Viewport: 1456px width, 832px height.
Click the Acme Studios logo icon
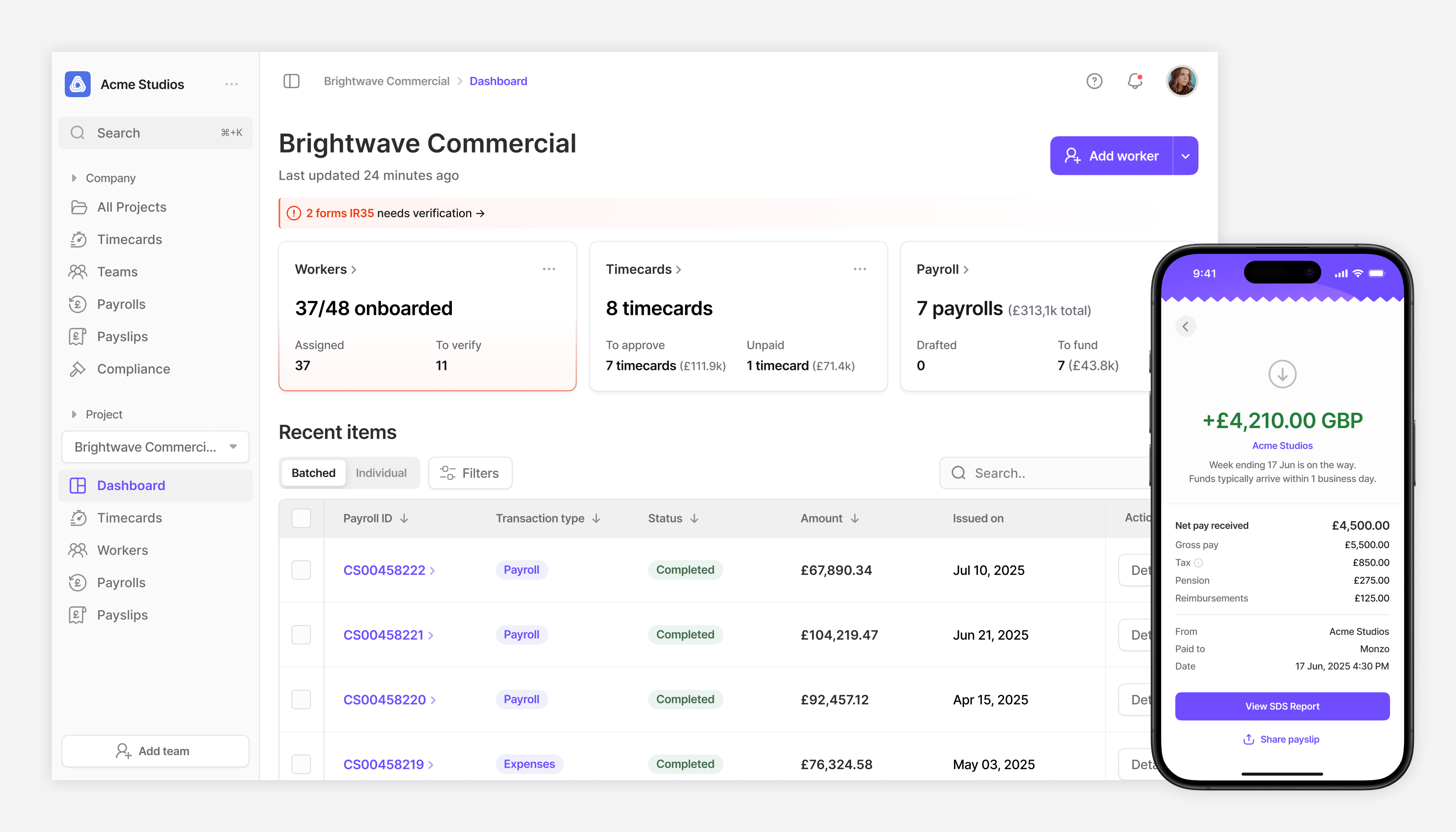(78, 84)
